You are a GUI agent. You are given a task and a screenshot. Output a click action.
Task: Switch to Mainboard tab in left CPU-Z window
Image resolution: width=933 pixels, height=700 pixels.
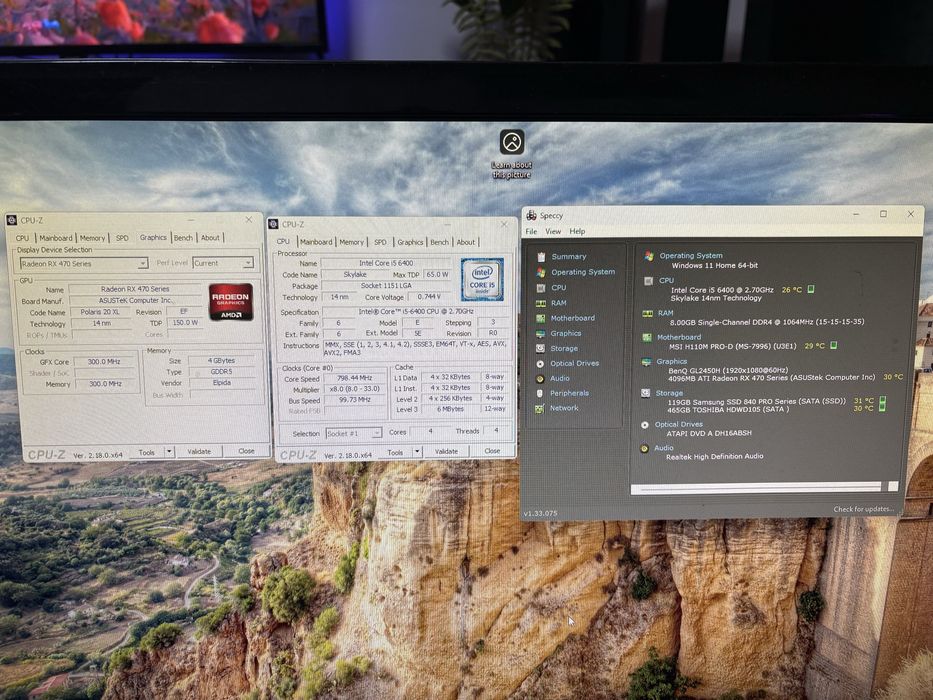[55, 238]
